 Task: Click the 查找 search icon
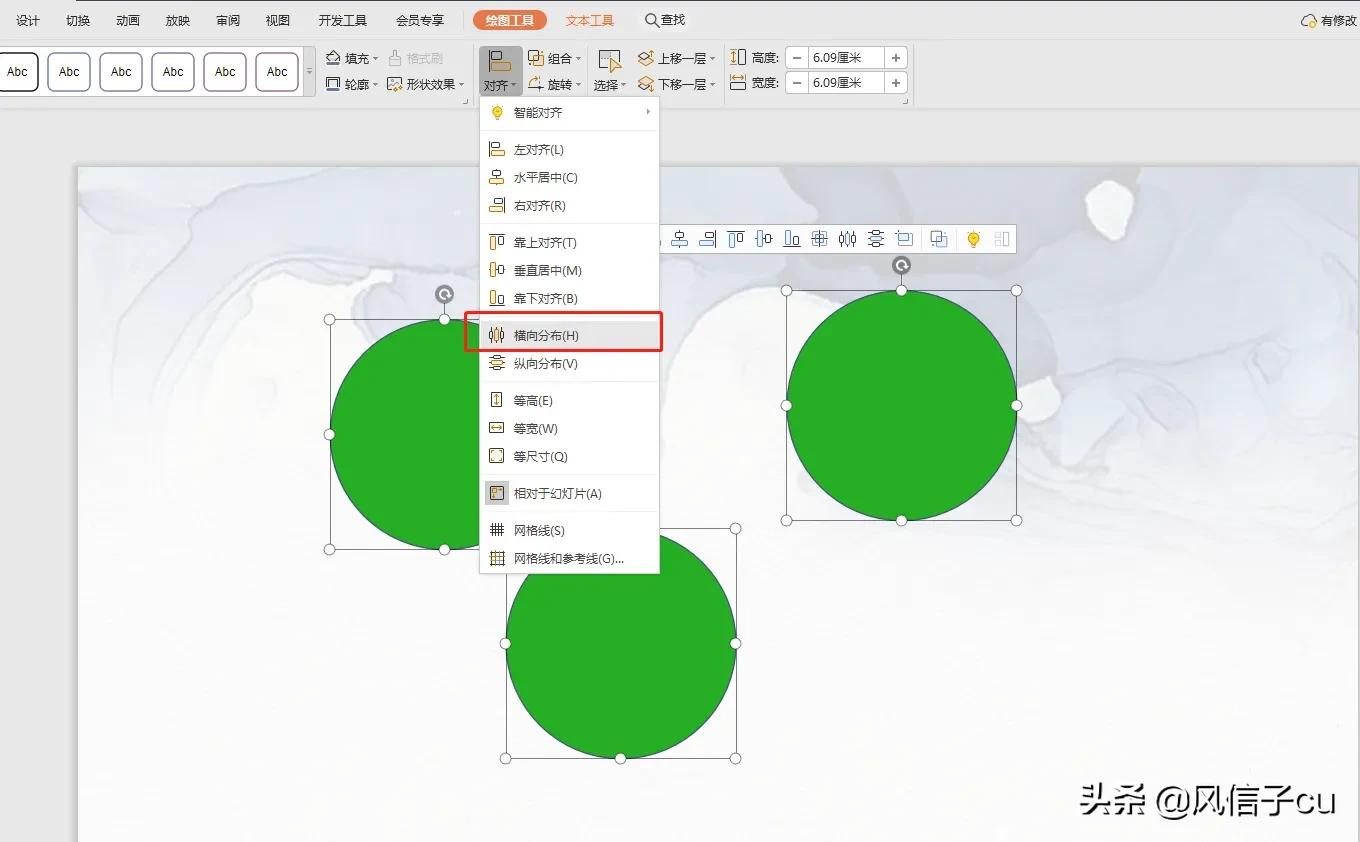pyautogui.click(x=652, y=20)
